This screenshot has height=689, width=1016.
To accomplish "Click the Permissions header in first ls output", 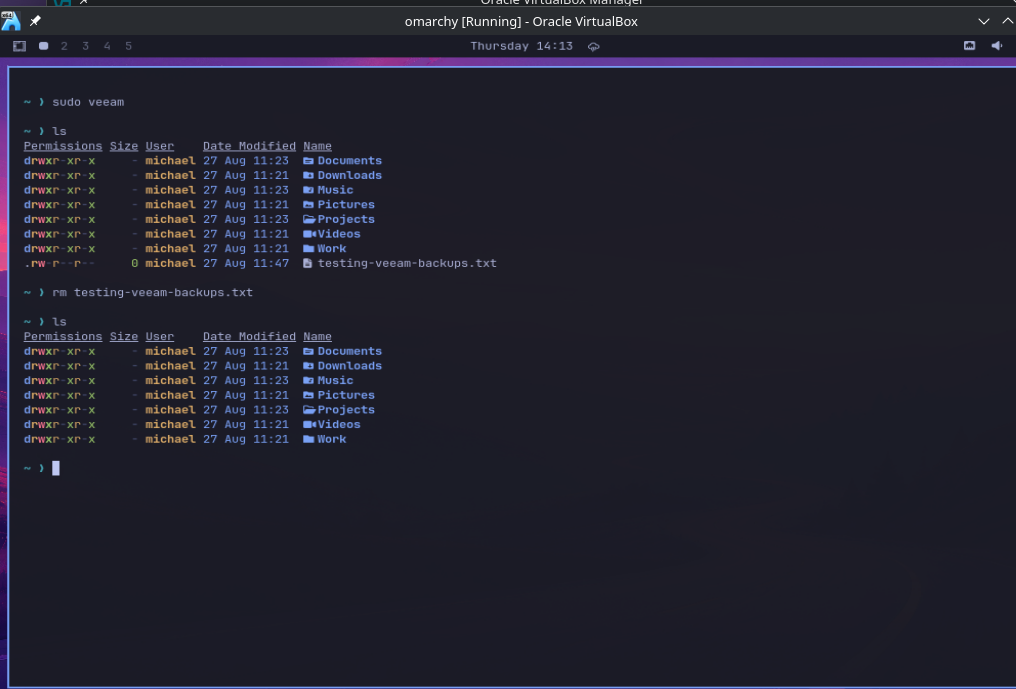I will (x=63, y=146).
